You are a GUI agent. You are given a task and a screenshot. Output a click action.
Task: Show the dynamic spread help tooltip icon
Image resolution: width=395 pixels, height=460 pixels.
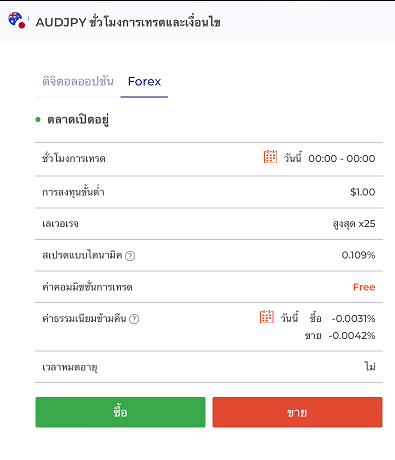[x=130, y=256]
